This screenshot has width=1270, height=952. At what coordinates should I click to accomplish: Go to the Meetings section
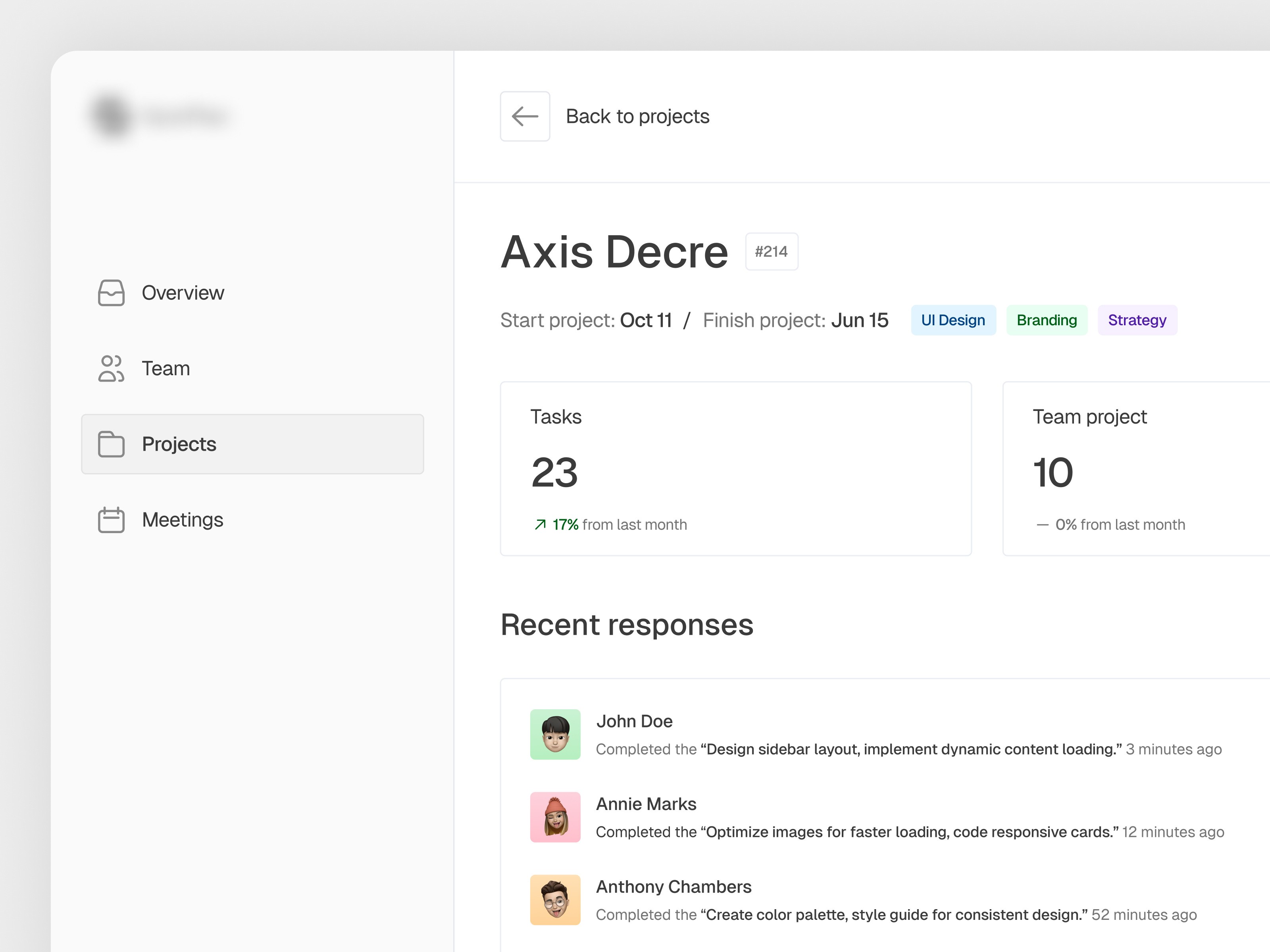pos(183,520)
